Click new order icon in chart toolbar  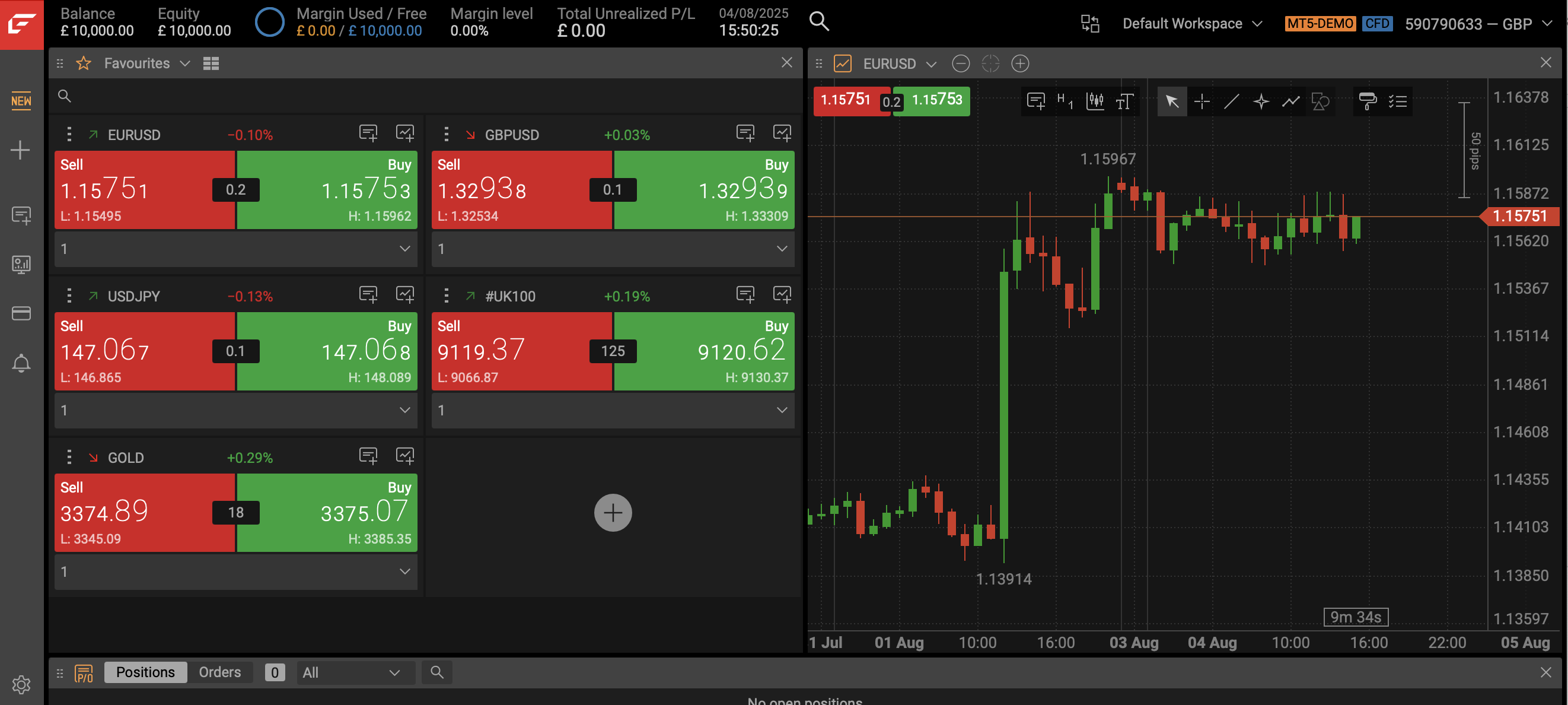1035,101
